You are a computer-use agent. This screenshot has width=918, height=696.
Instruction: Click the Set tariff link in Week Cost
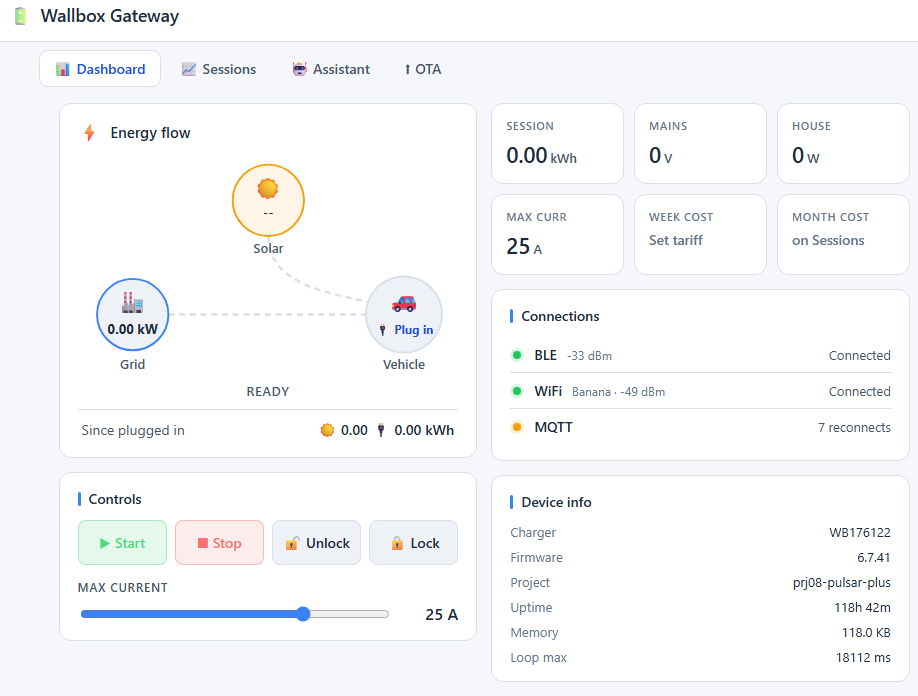(676, 240)
